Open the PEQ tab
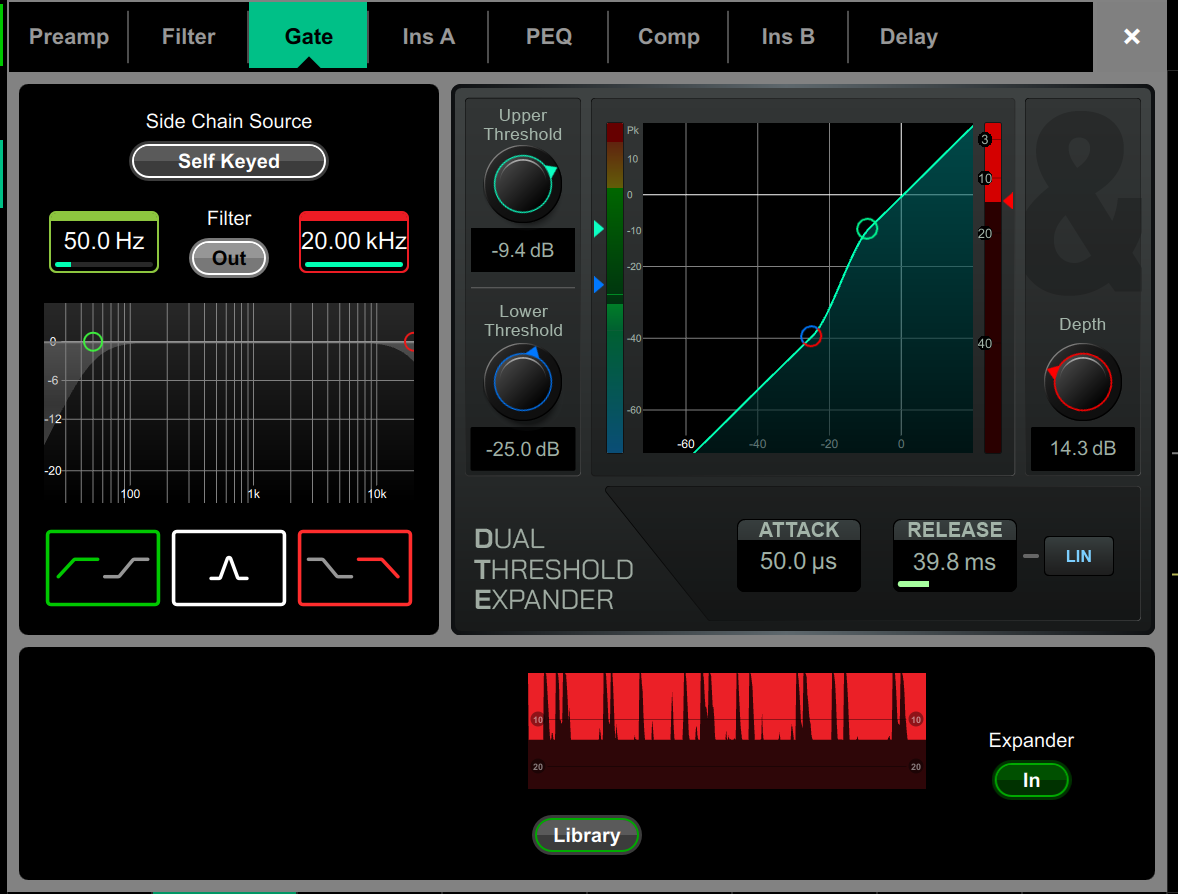Screen dimensions: 1178x894 coord(548,36)
